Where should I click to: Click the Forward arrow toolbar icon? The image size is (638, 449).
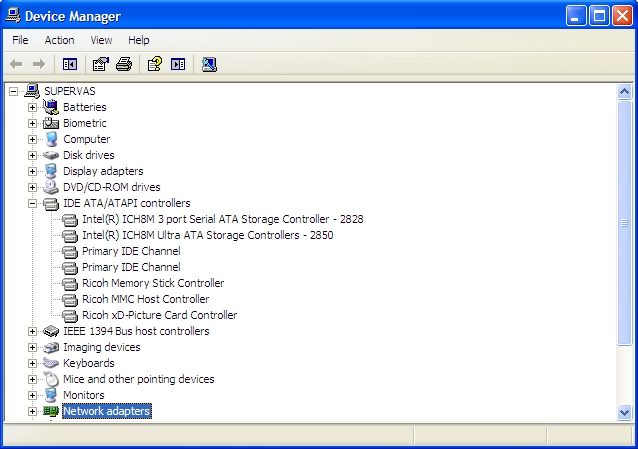(x=39, y=64)
